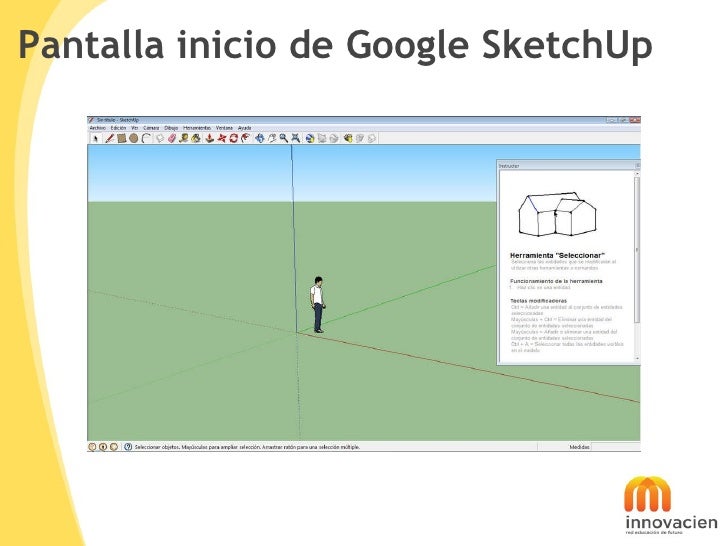The height and width of the screenshot is (546, 728).
Task: Click first round status bar icon
Action: [92, 447]
